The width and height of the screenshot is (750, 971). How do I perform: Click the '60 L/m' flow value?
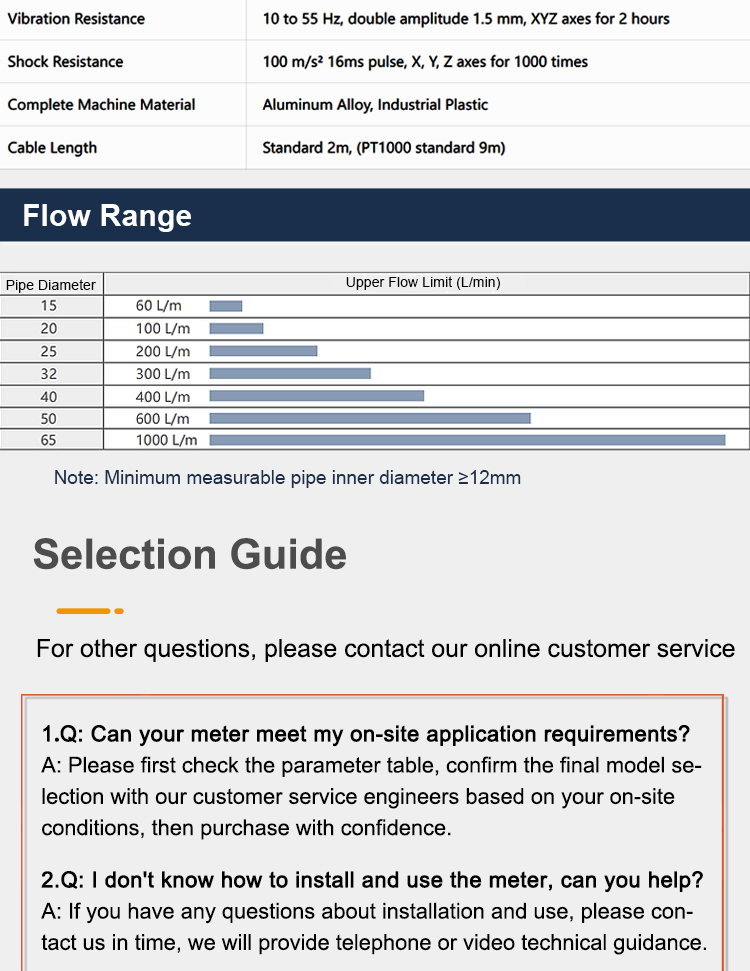pos(159,306)
